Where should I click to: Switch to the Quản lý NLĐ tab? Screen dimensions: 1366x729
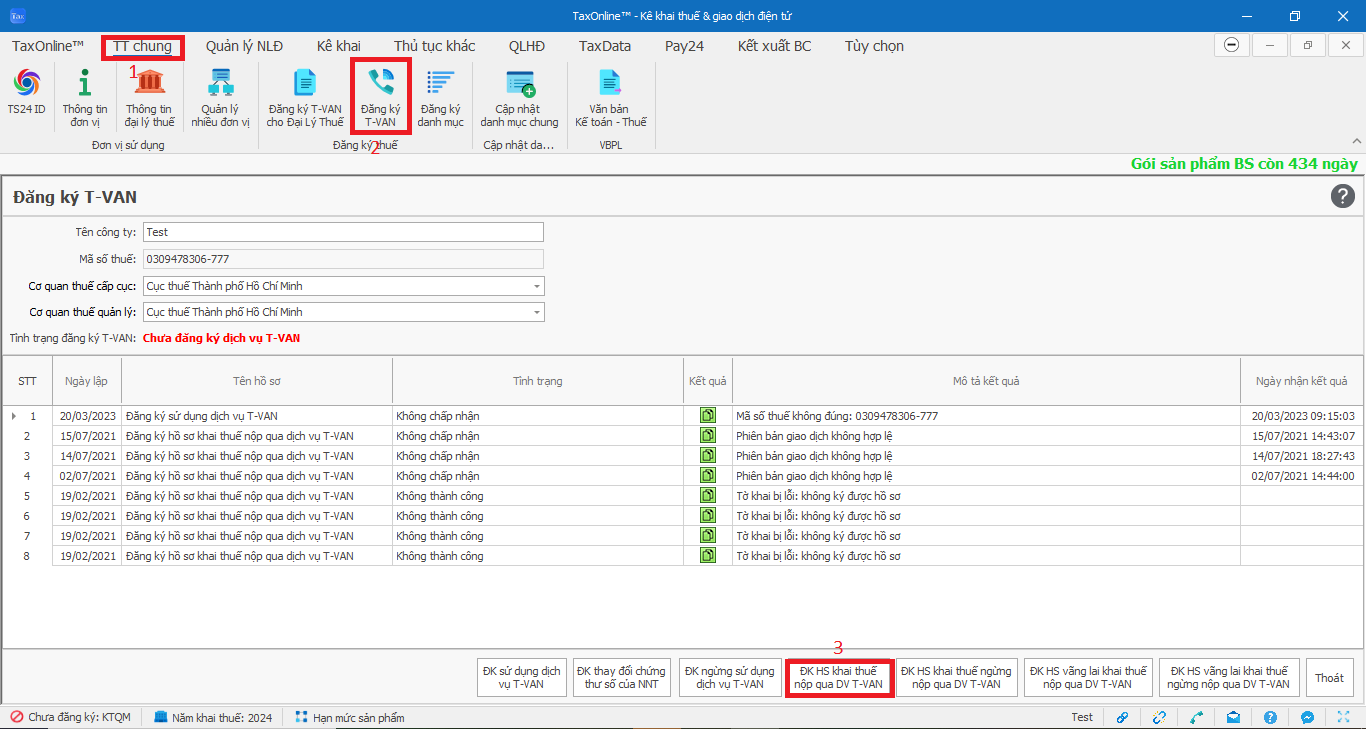[x=244, y=46]
